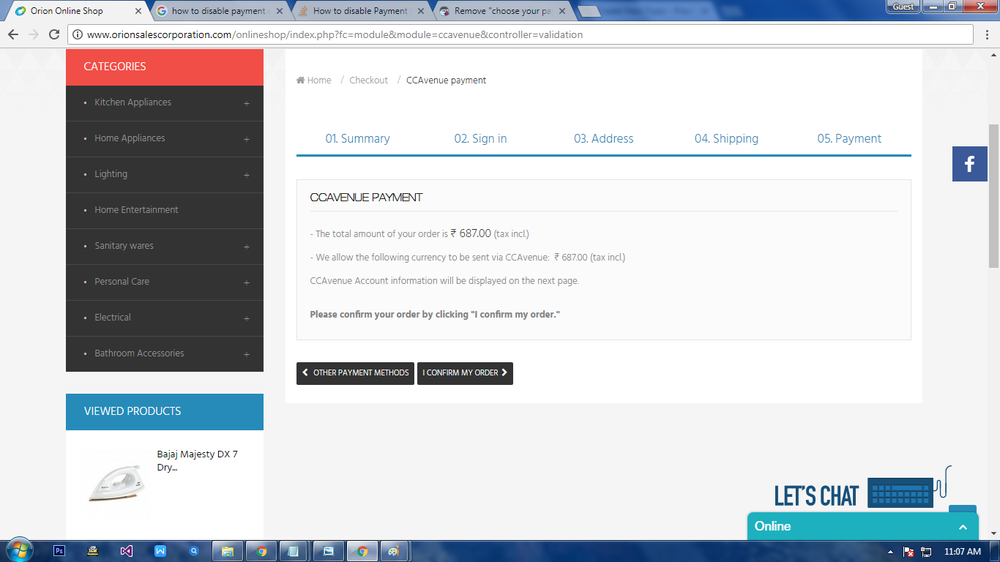Image resolution: width=1000 pixels, height=562 pixels.
Task: Expand the Bathroom Accessories category
Action: [246, 354]
